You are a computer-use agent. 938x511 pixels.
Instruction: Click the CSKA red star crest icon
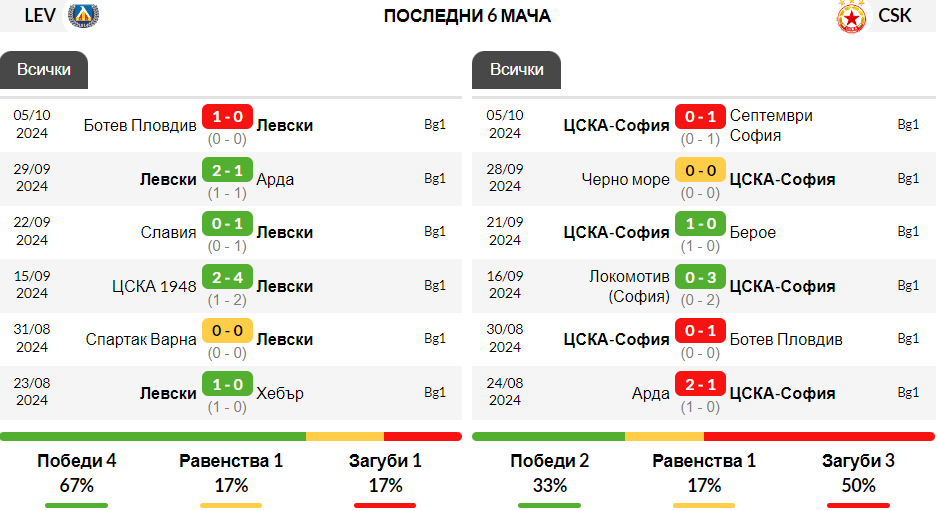(x=851, y=17)
